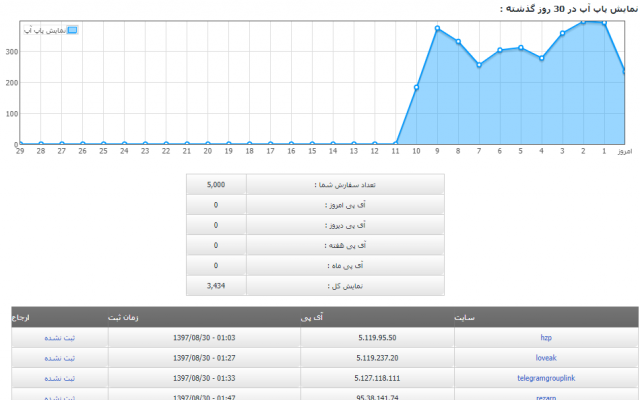Screen dimensions: 640x400
Task: Click the x-axis label 29
Action: click(x=20, y=151)
